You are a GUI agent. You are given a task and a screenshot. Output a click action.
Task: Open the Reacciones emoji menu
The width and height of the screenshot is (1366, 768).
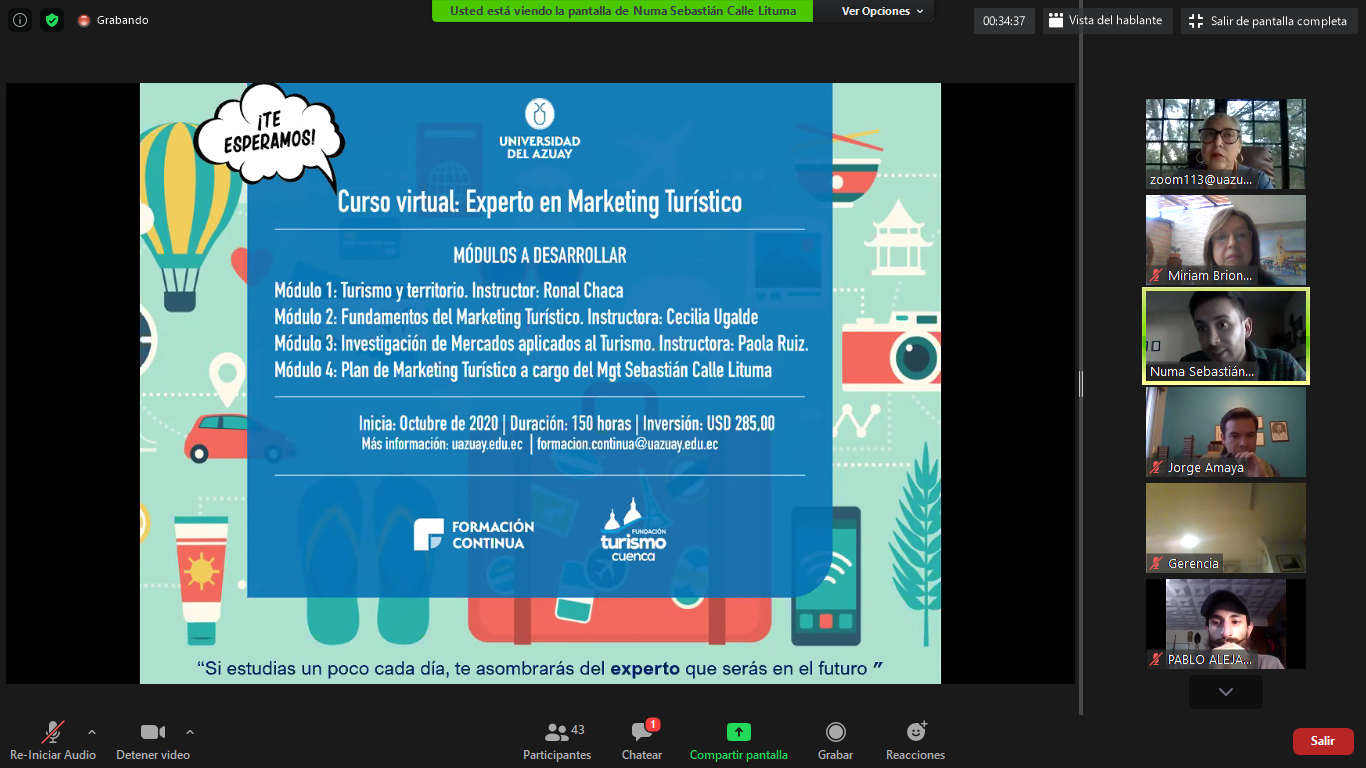point(915,741)
